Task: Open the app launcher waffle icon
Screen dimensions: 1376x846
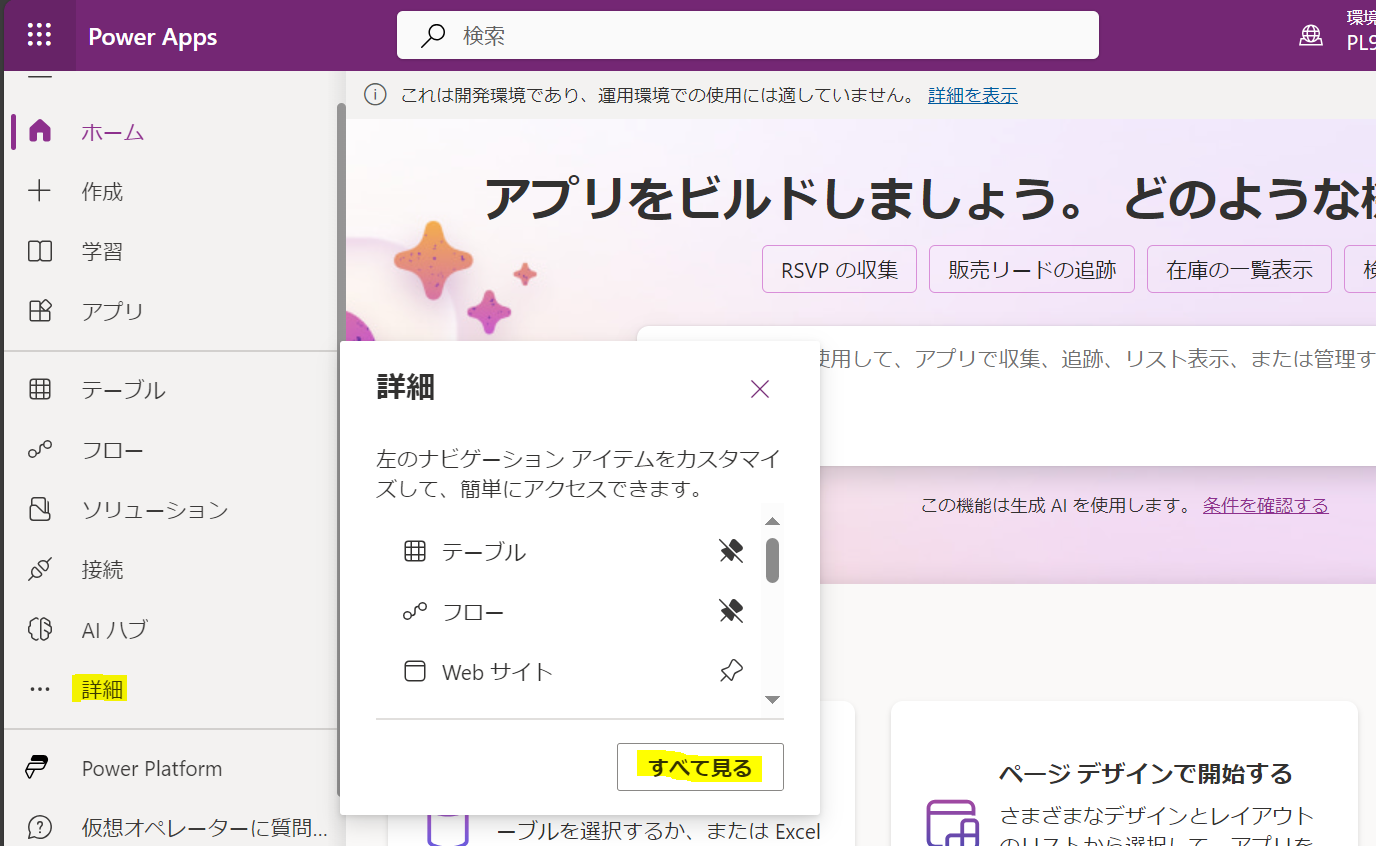Action: [39, 36]
